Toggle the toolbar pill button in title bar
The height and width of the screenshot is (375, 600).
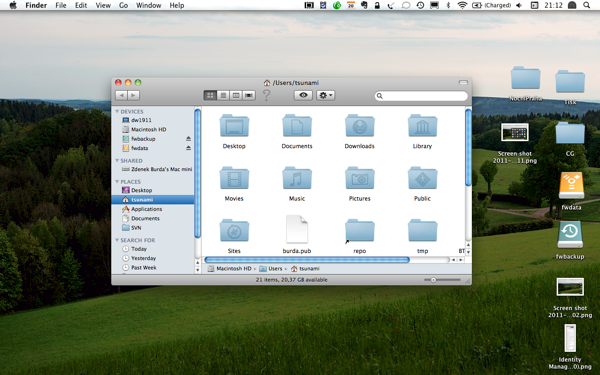(x=463, y=82)
